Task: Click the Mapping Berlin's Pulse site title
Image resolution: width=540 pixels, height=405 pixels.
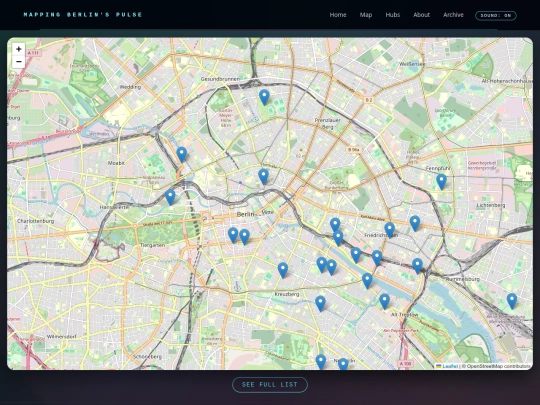Action: tap(83, 14)
